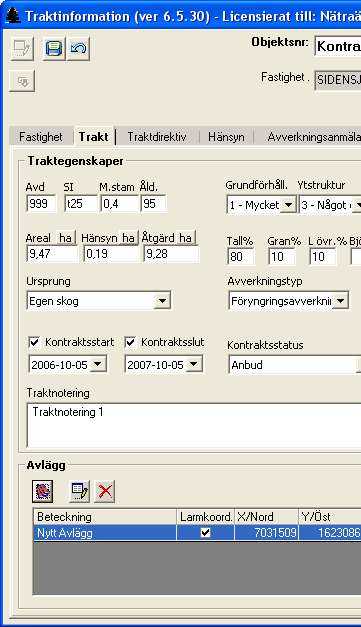
Task: Open the map icon in Avlägg section
Action: pyautogui.click(x=42, y=491)
